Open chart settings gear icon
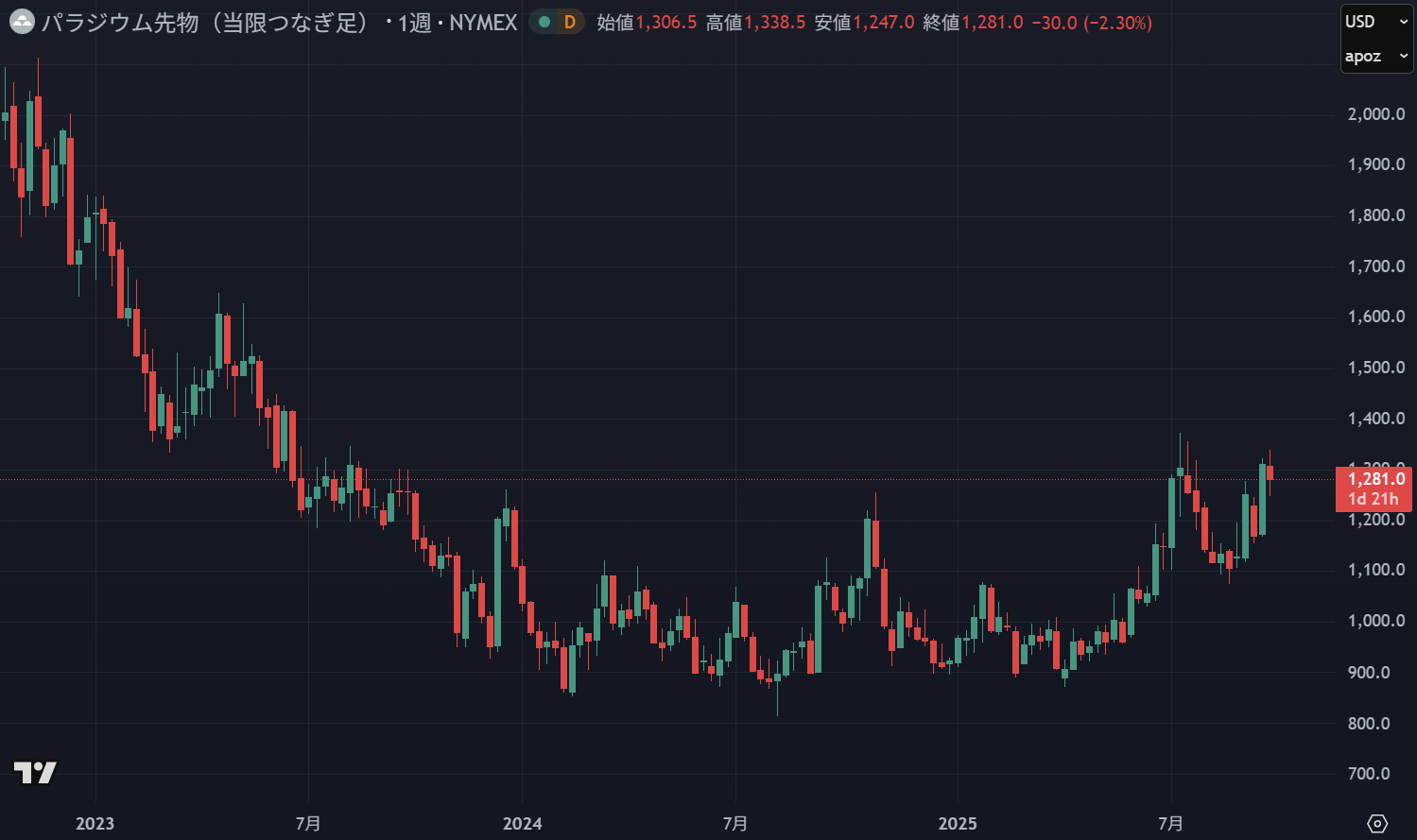Screen dimensions: 1417x840 1376,823
